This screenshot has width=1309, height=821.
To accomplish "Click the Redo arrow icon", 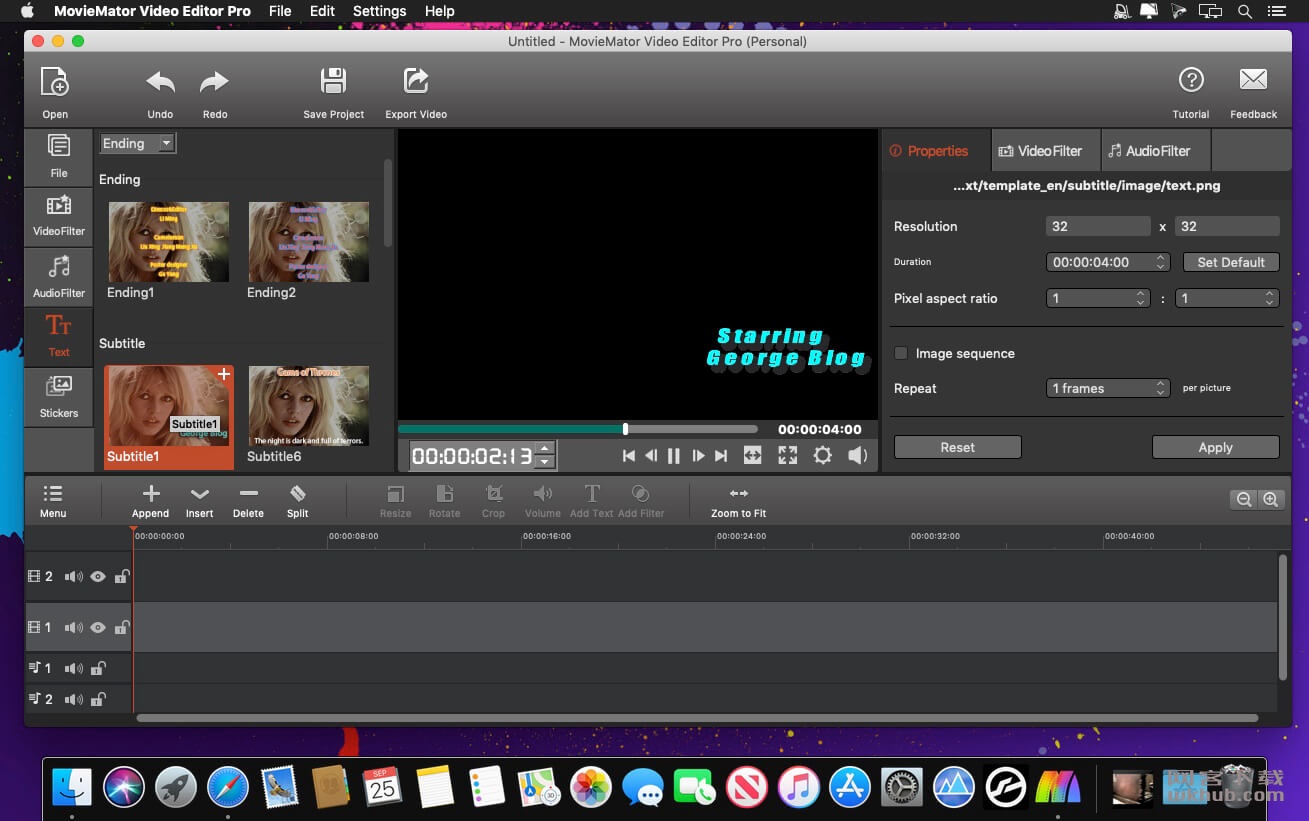I will (214, 83).
